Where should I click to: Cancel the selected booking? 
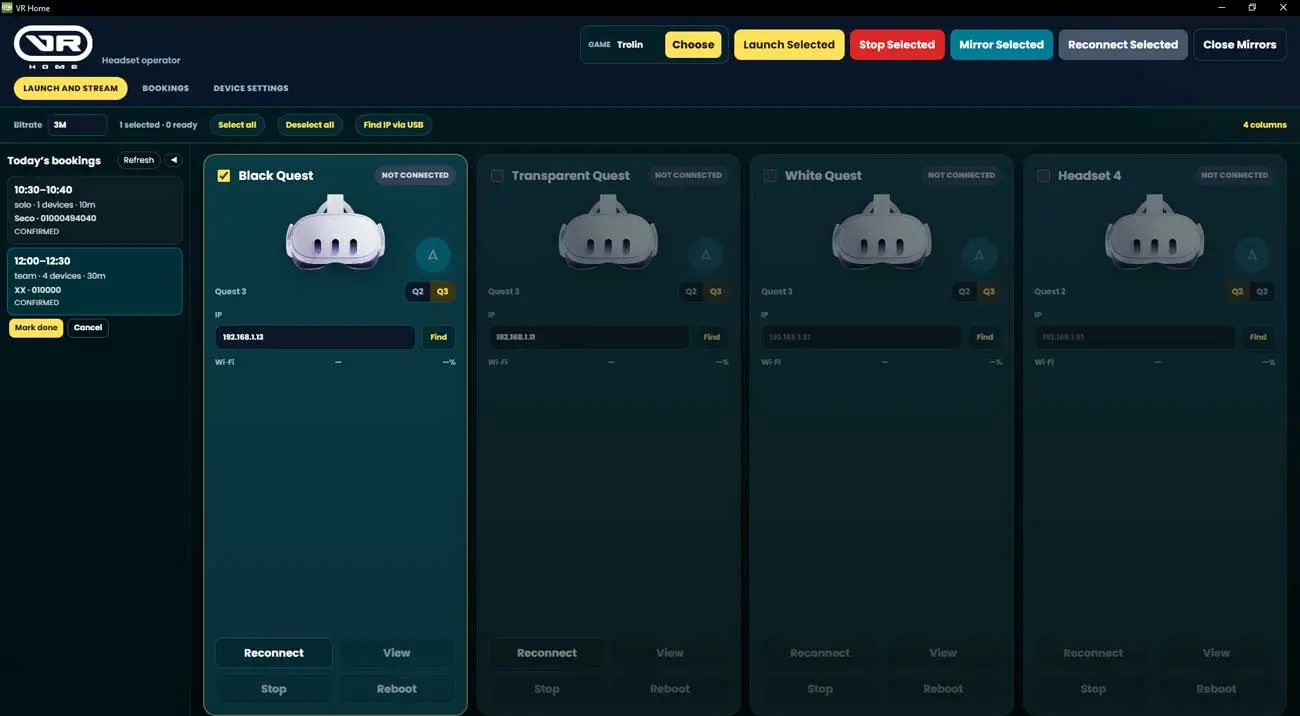(88, 327)
